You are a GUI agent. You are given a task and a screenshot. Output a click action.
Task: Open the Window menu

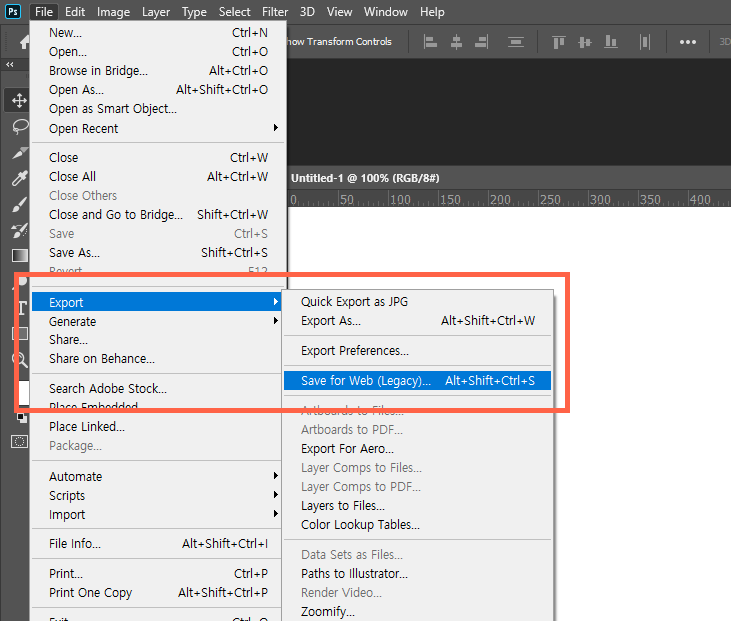[x=386, y=12]
